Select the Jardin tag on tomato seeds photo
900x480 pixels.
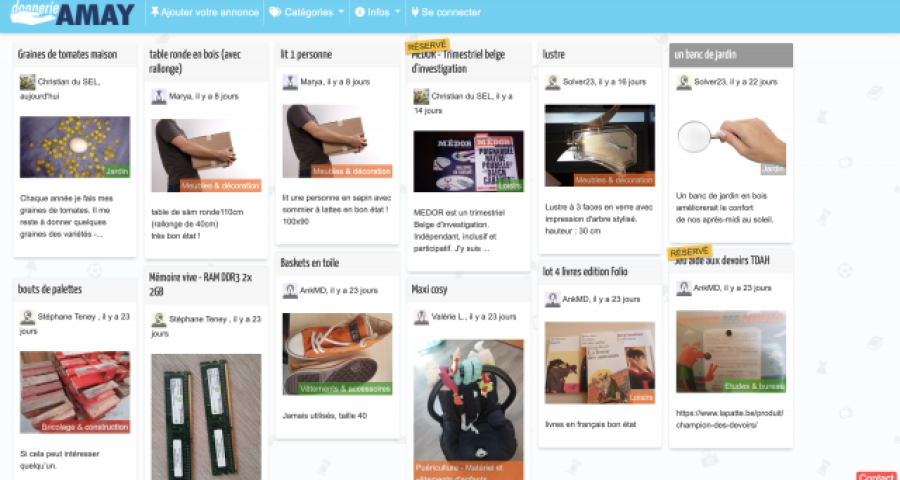click(117, 171)
